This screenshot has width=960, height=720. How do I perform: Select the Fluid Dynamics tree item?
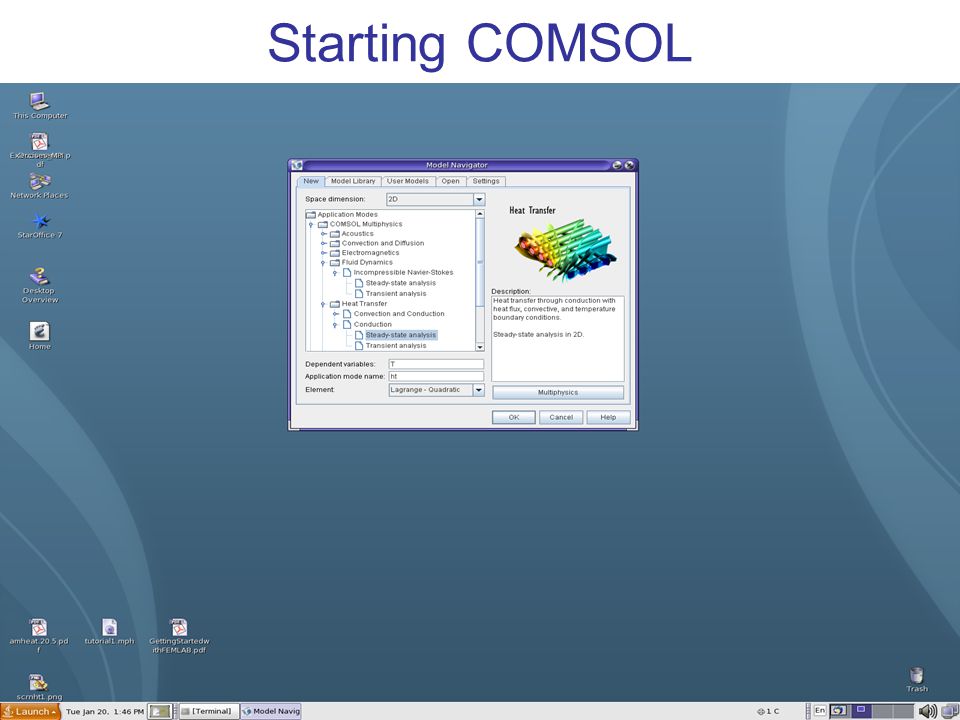tap(367, 263)
